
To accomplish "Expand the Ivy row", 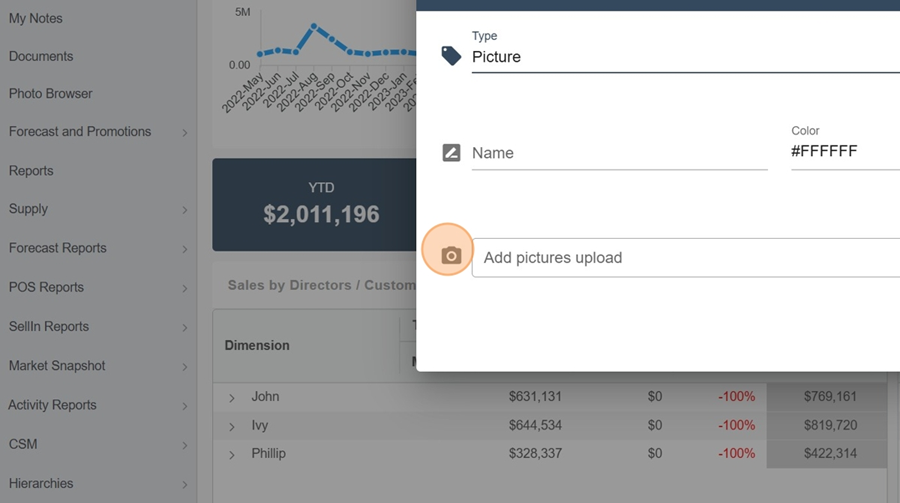I will pyautogui.click(x=232, y=426).
